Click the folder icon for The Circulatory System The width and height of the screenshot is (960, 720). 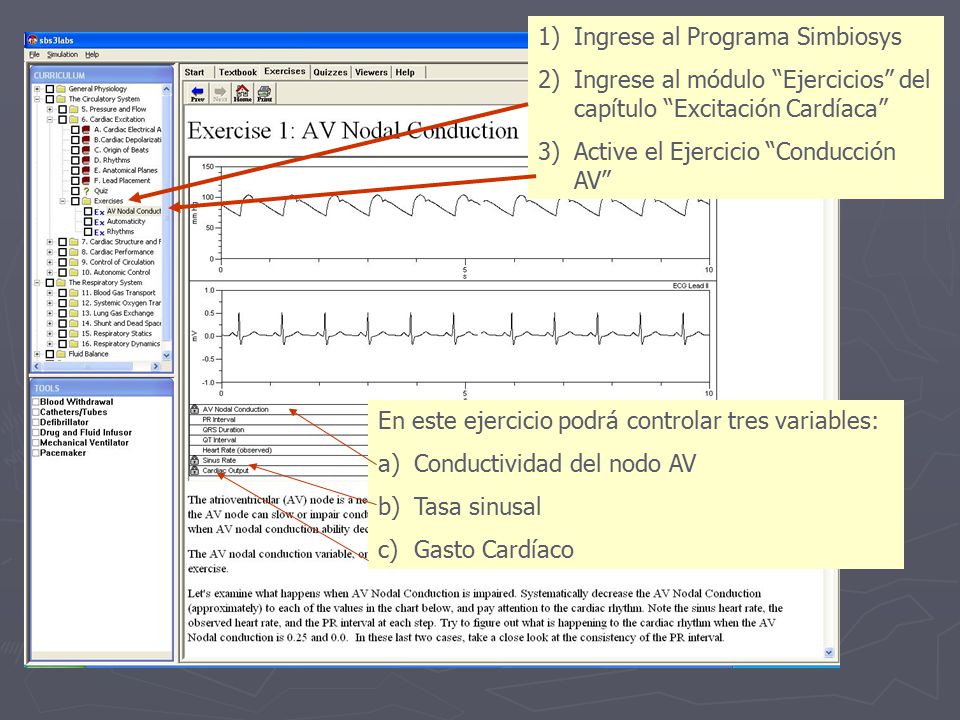(61, 99)
